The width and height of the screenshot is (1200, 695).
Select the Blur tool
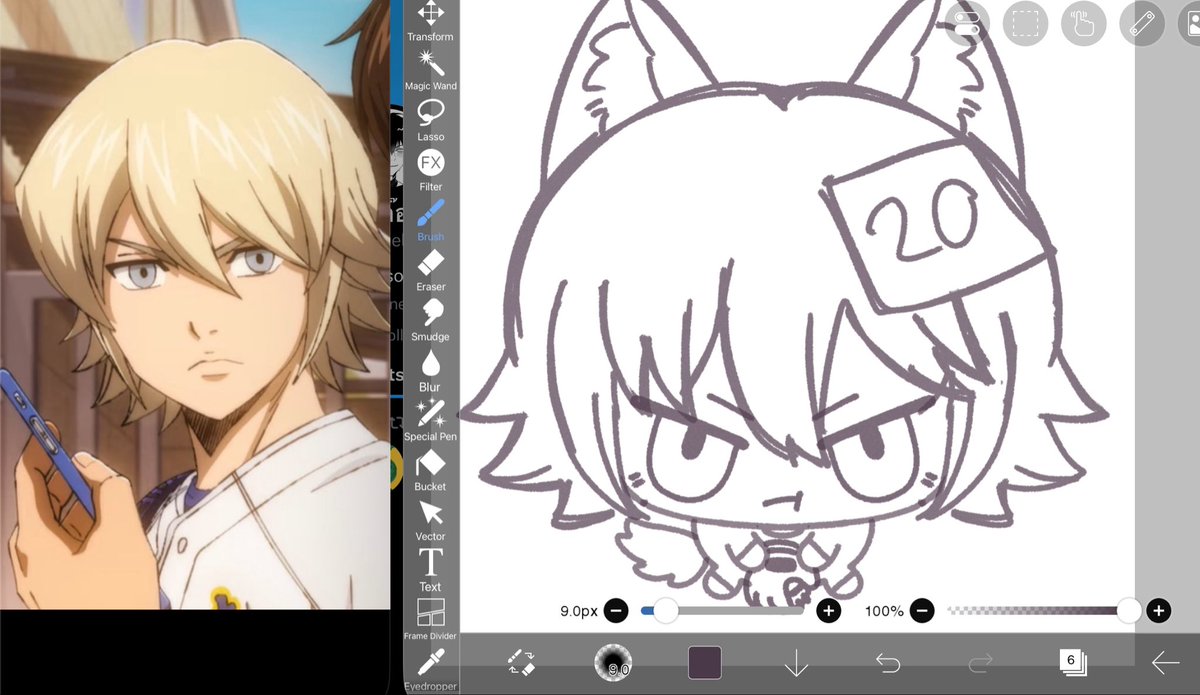[x=430, y=370]
